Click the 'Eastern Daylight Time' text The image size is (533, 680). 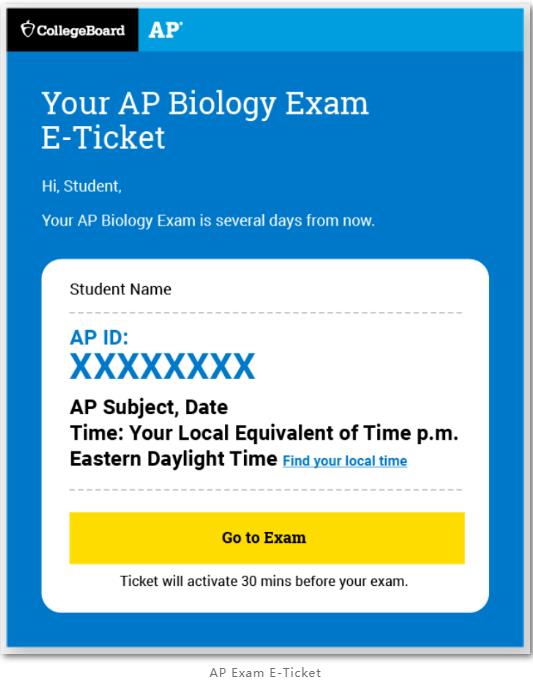click(173, 458)
